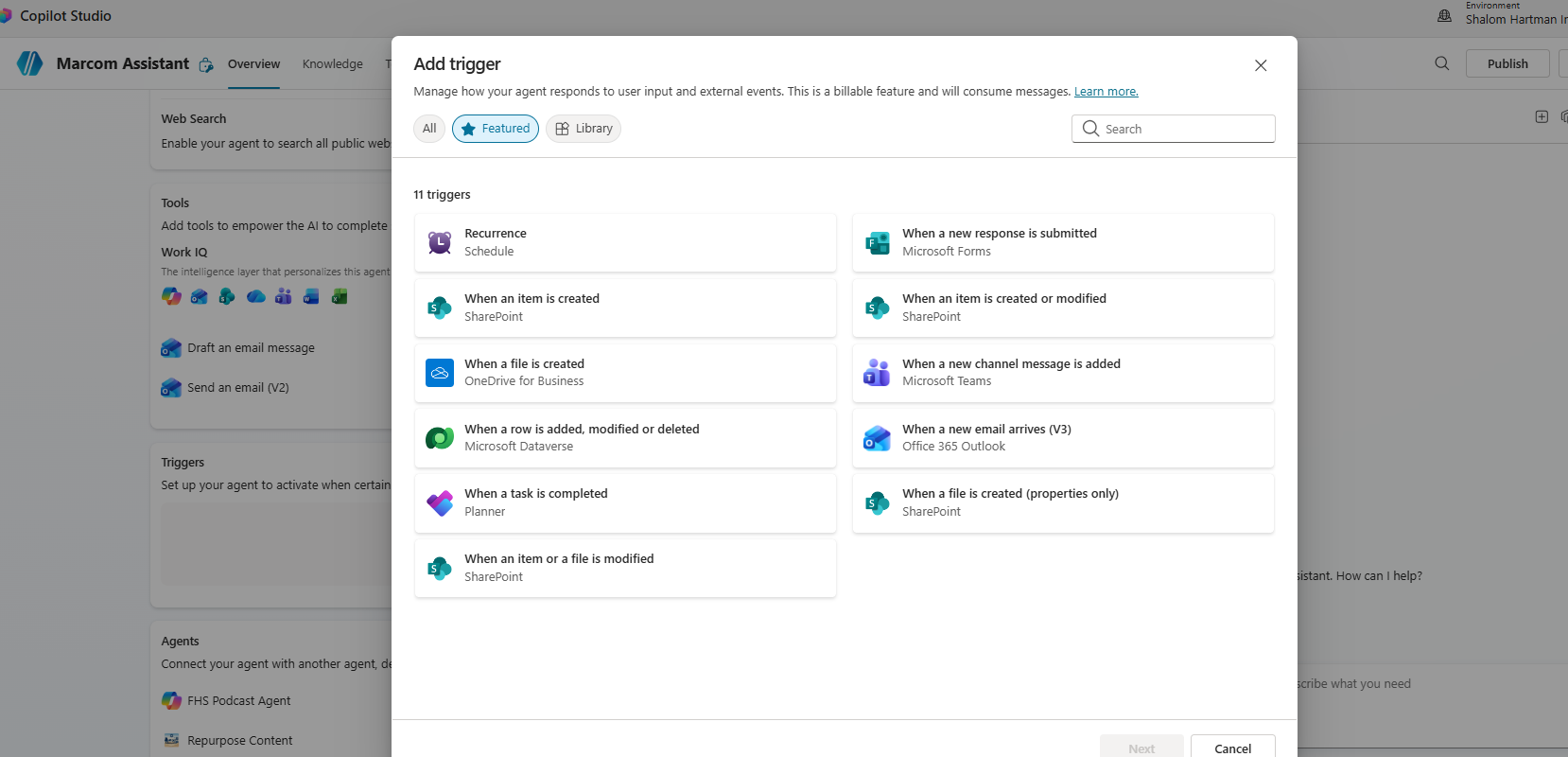Open the Learn more link

click(x=1106, y=92)
